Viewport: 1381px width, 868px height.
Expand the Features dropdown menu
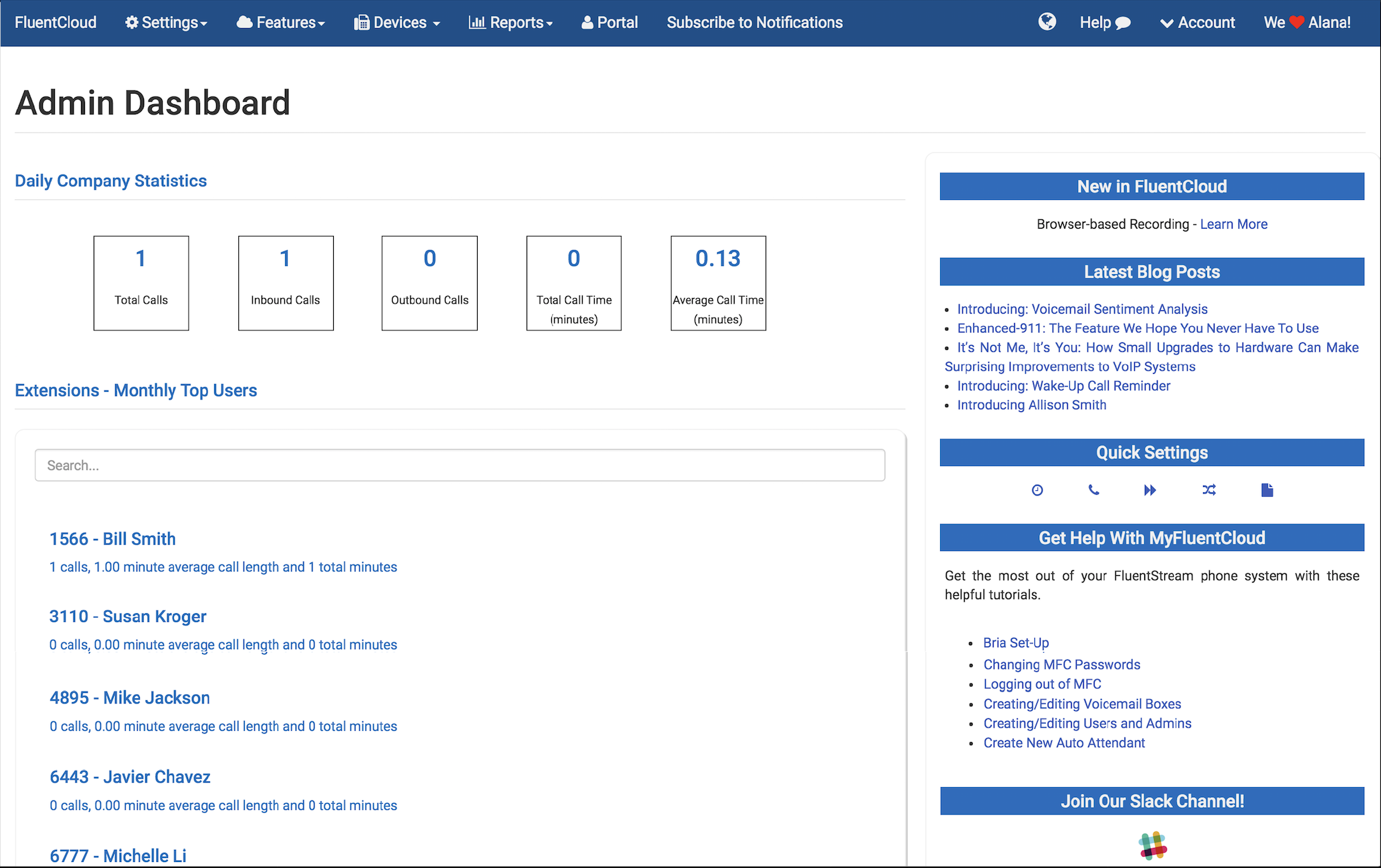(281, 23)
